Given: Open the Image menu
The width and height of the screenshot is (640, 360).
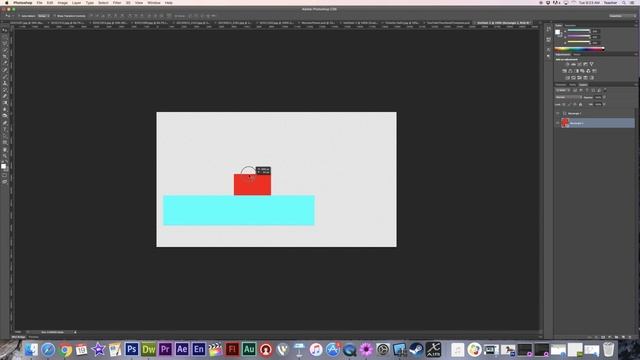Looking at the screenshot, I should (62, 3).
